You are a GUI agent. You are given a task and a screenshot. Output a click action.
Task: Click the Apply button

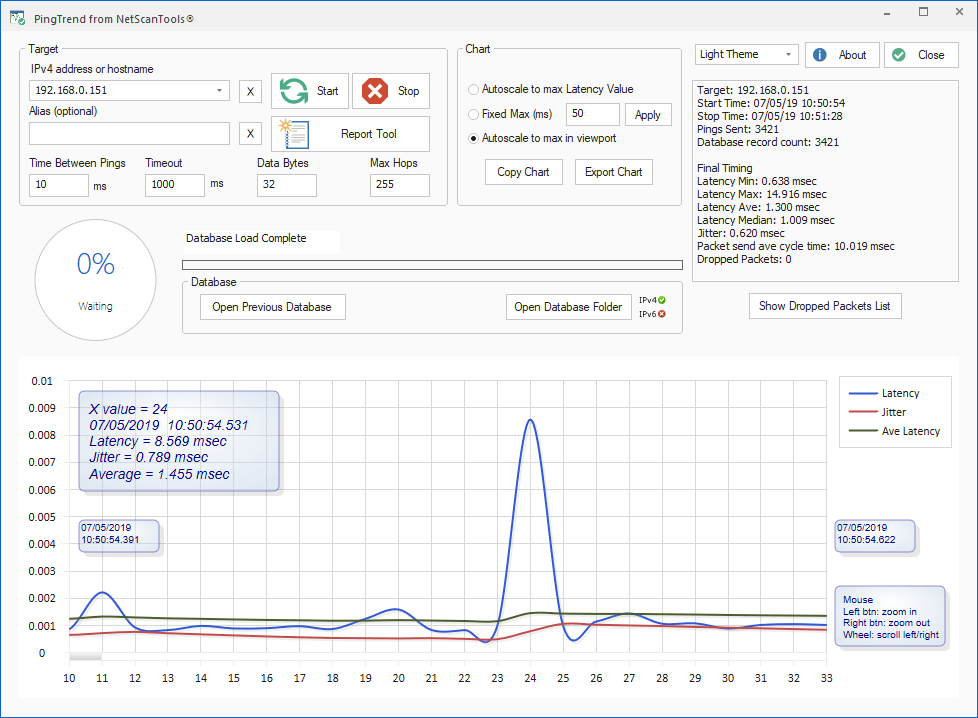pos(648,115)
